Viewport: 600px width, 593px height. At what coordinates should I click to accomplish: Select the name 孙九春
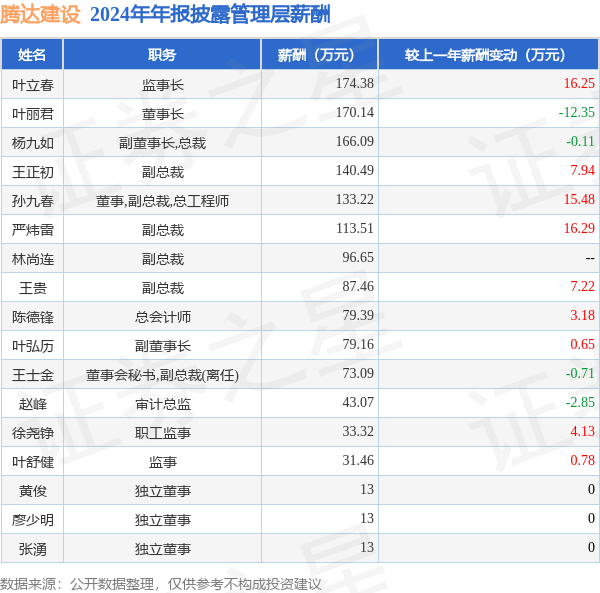point(33,201)
